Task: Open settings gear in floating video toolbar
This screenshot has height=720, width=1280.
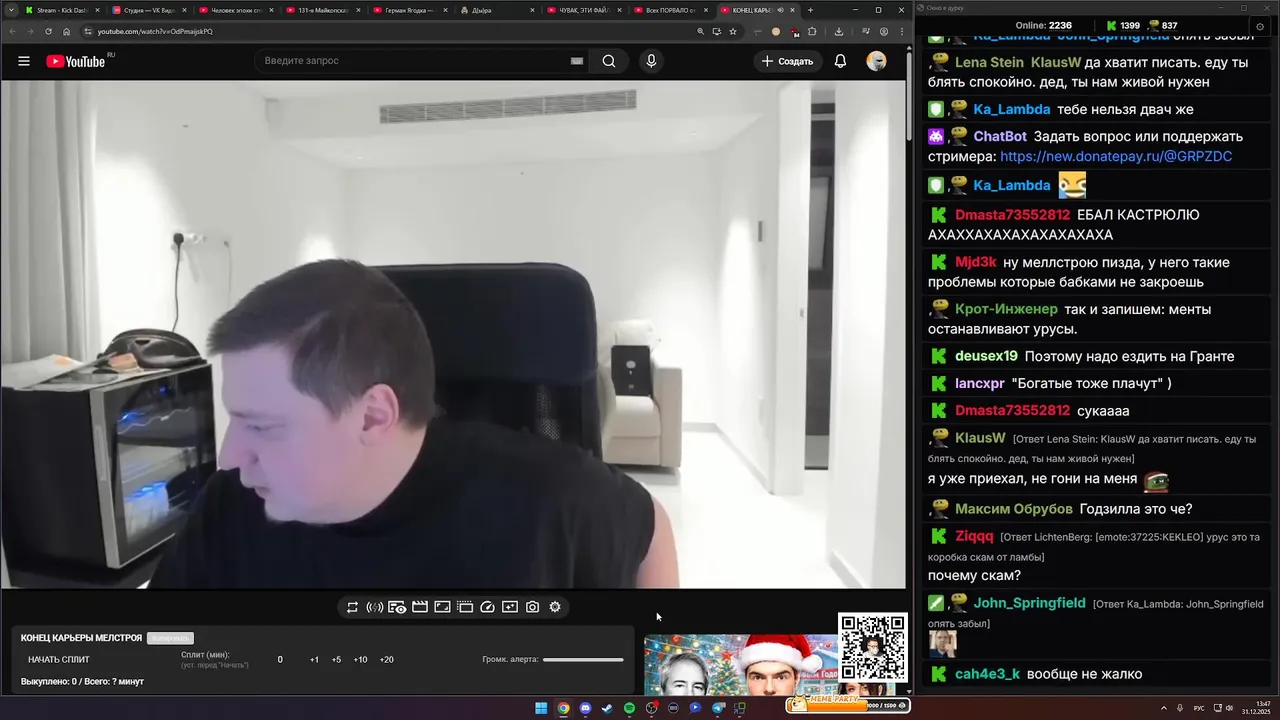Action: pyautogui.click(x=555, y=607)
